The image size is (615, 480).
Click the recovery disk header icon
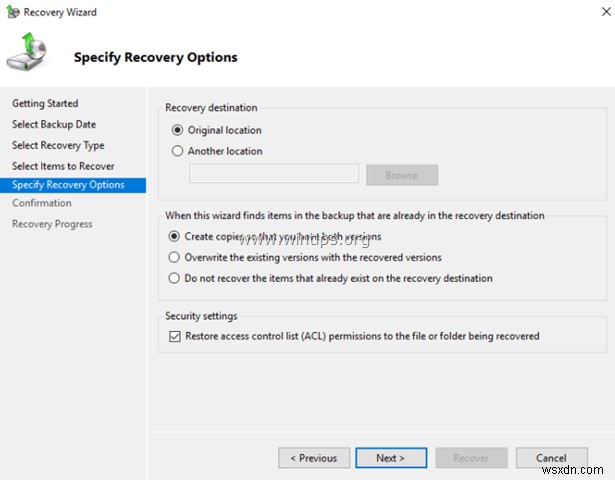[27, 52]
